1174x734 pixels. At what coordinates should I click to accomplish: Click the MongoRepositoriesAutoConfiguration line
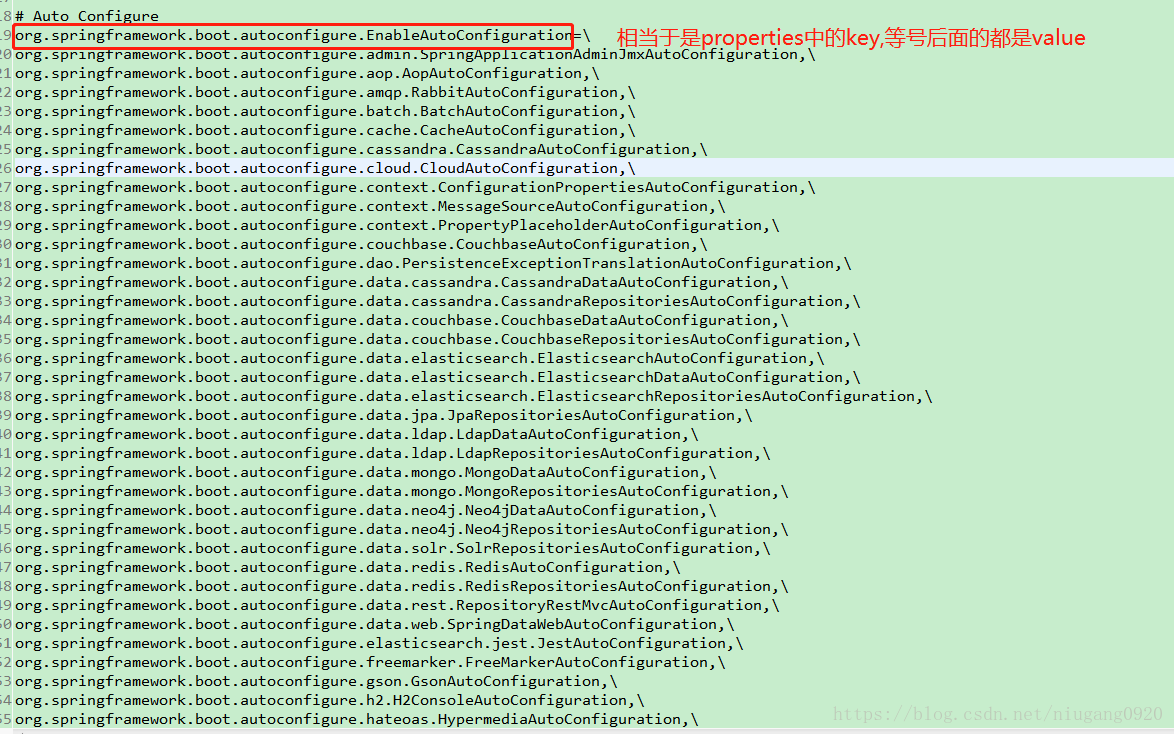coord(401,491)
